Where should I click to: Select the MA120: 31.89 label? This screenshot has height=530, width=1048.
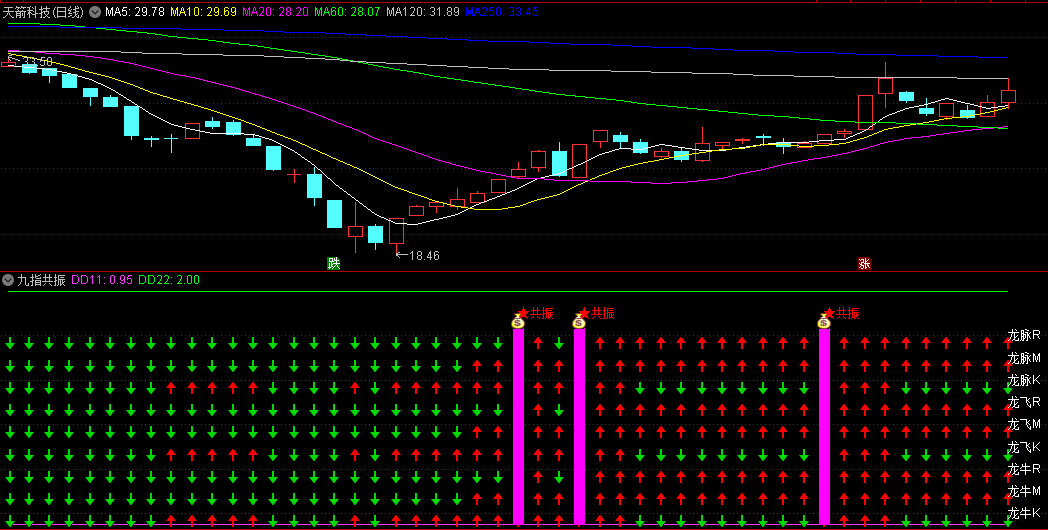[x=423, y=12]
